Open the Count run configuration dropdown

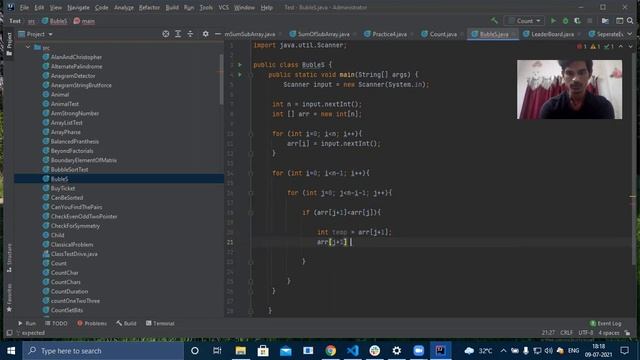(525, 20)
